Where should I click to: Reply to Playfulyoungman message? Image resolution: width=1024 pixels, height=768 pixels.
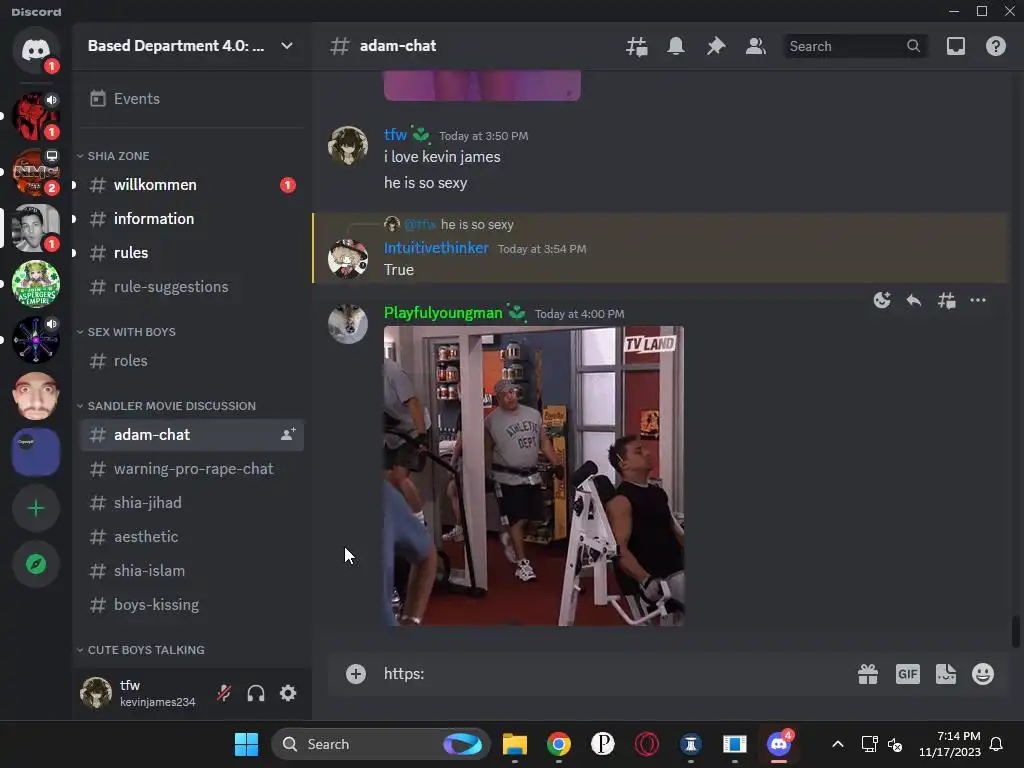coord(914,300)
